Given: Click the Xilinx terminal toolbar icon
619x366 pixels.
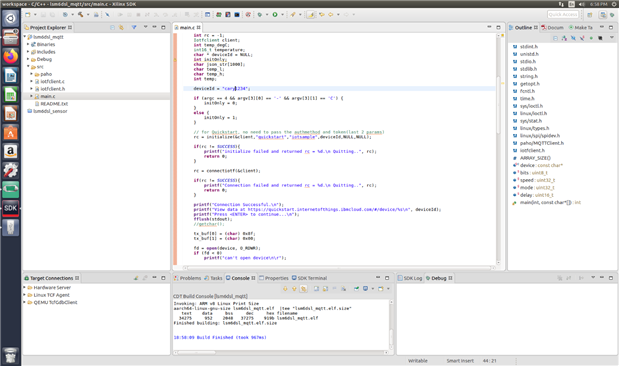Looking at the screenshot, I should [x=237, y=15].
